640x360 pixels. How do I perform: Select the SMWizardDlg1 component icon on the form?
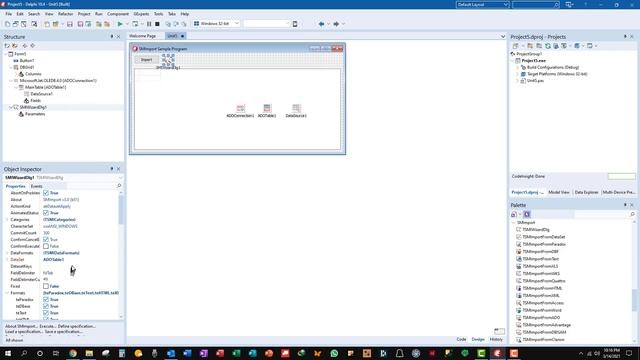(x=168, y=60)
